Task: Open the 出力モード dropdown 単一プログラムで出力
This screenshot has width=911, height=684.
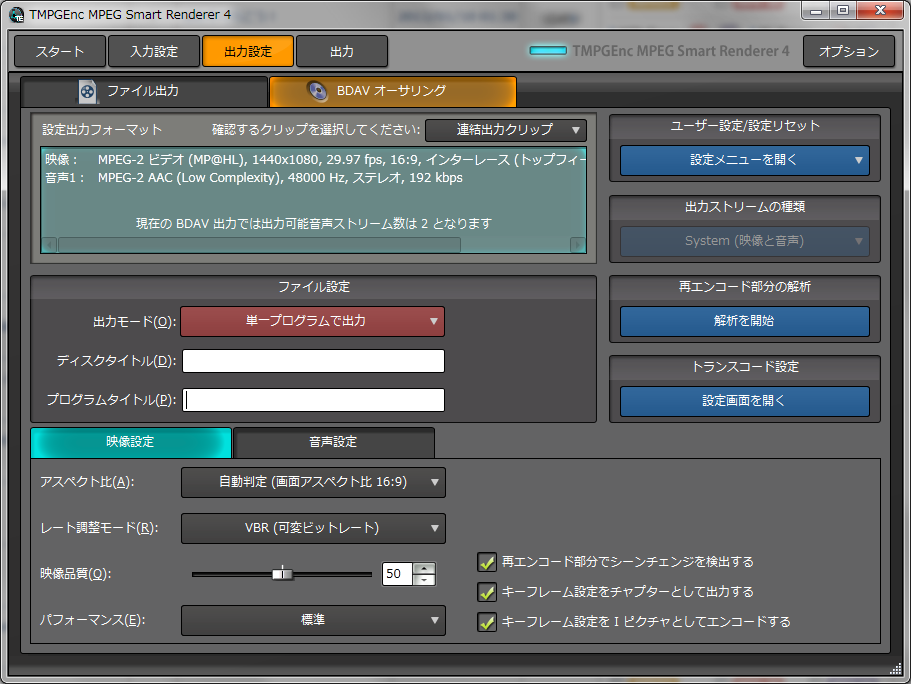Action: (313, 321)
